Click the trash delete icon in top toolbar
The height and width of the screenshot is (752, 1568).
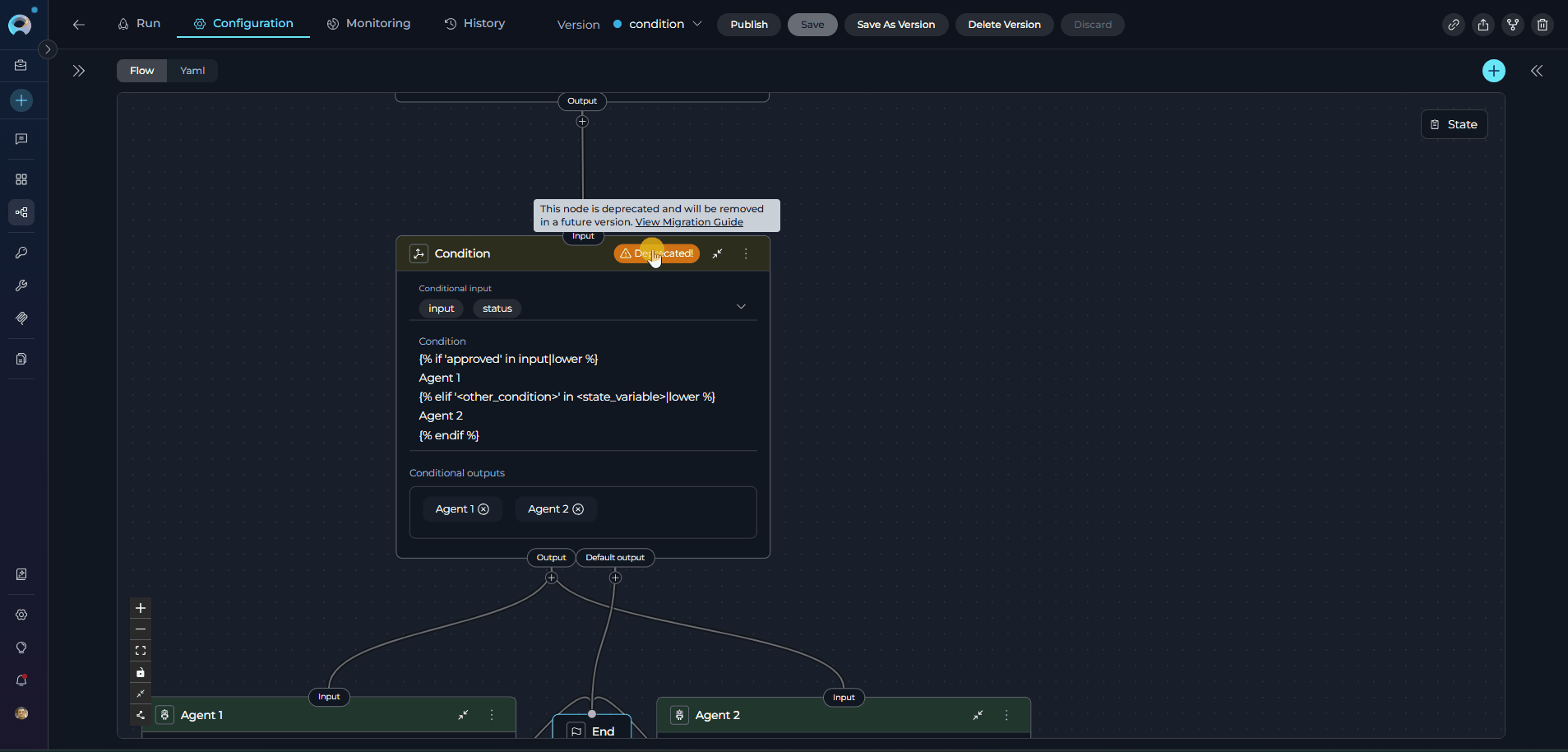coord(1542,25)
